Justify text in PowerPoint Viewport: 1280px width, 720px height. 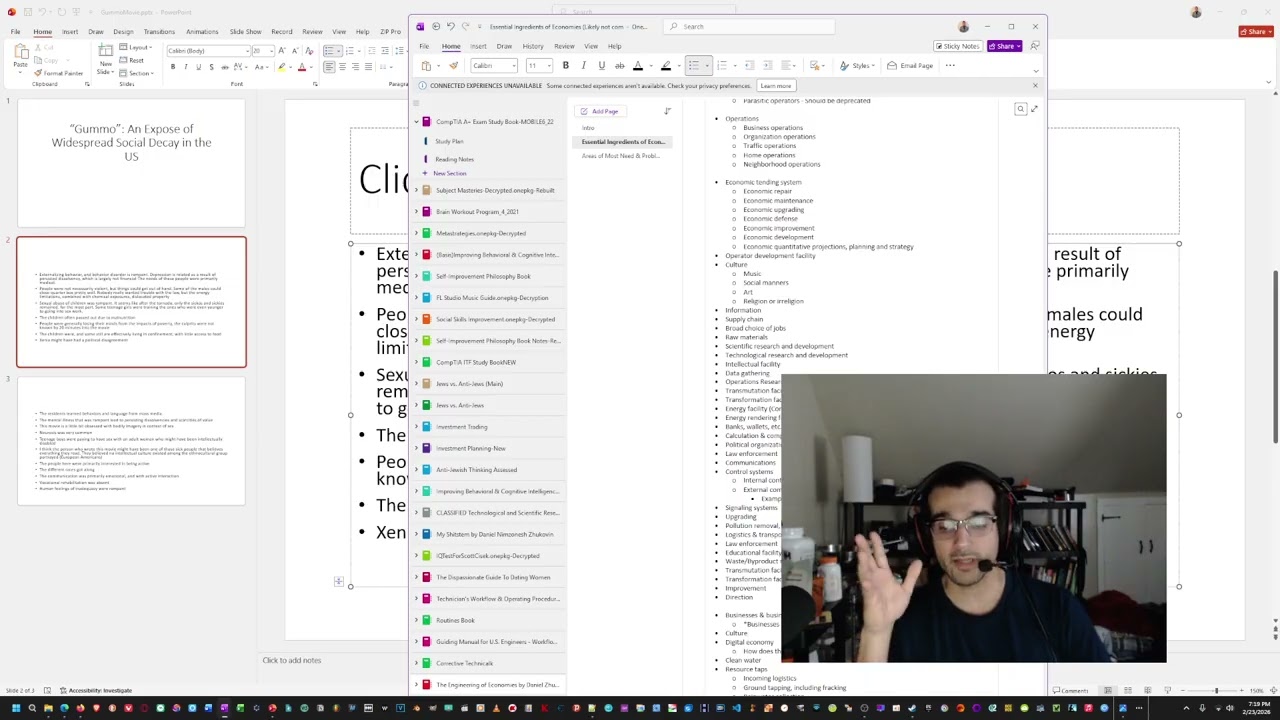[x=368, y=67]
